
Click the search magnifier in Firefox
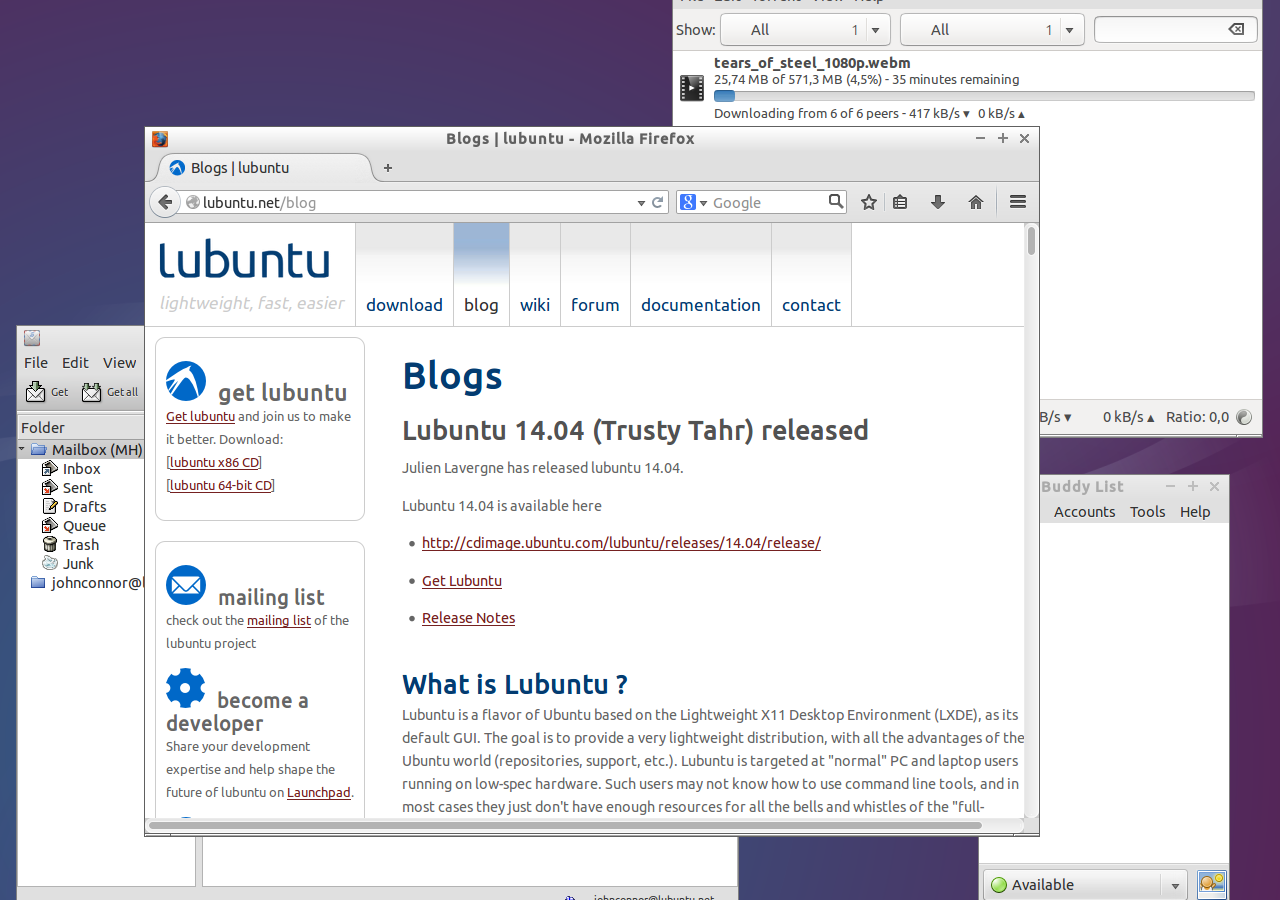(836, 202)
